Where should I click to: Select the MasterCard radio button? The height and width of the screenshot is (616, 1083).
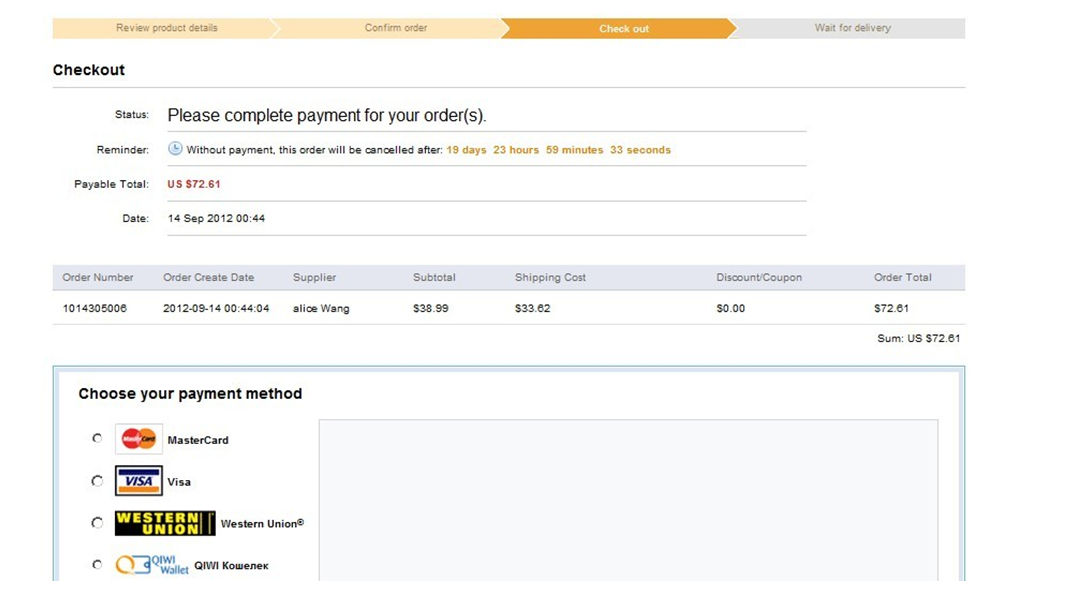click(x=97, y=438)
